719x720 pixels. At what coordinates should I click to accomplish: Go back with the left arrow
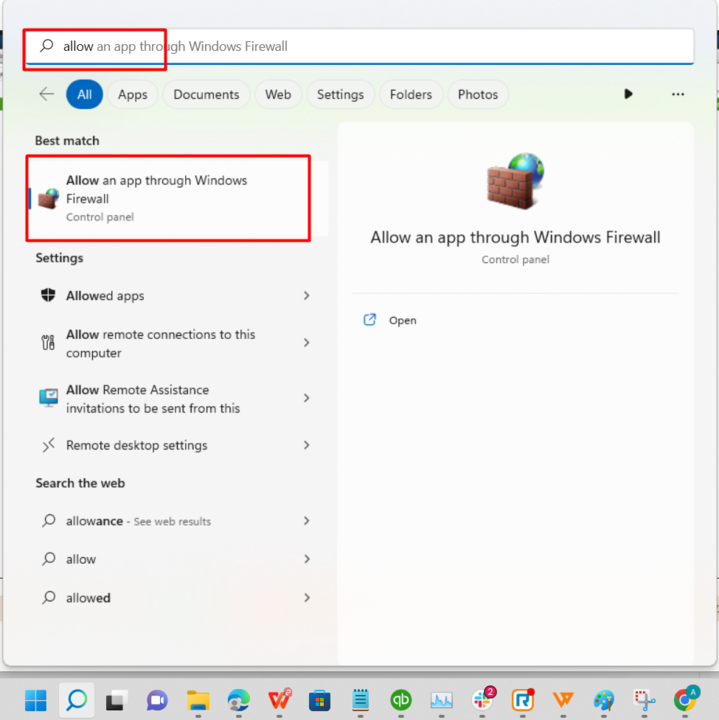(x=47, y=94)
